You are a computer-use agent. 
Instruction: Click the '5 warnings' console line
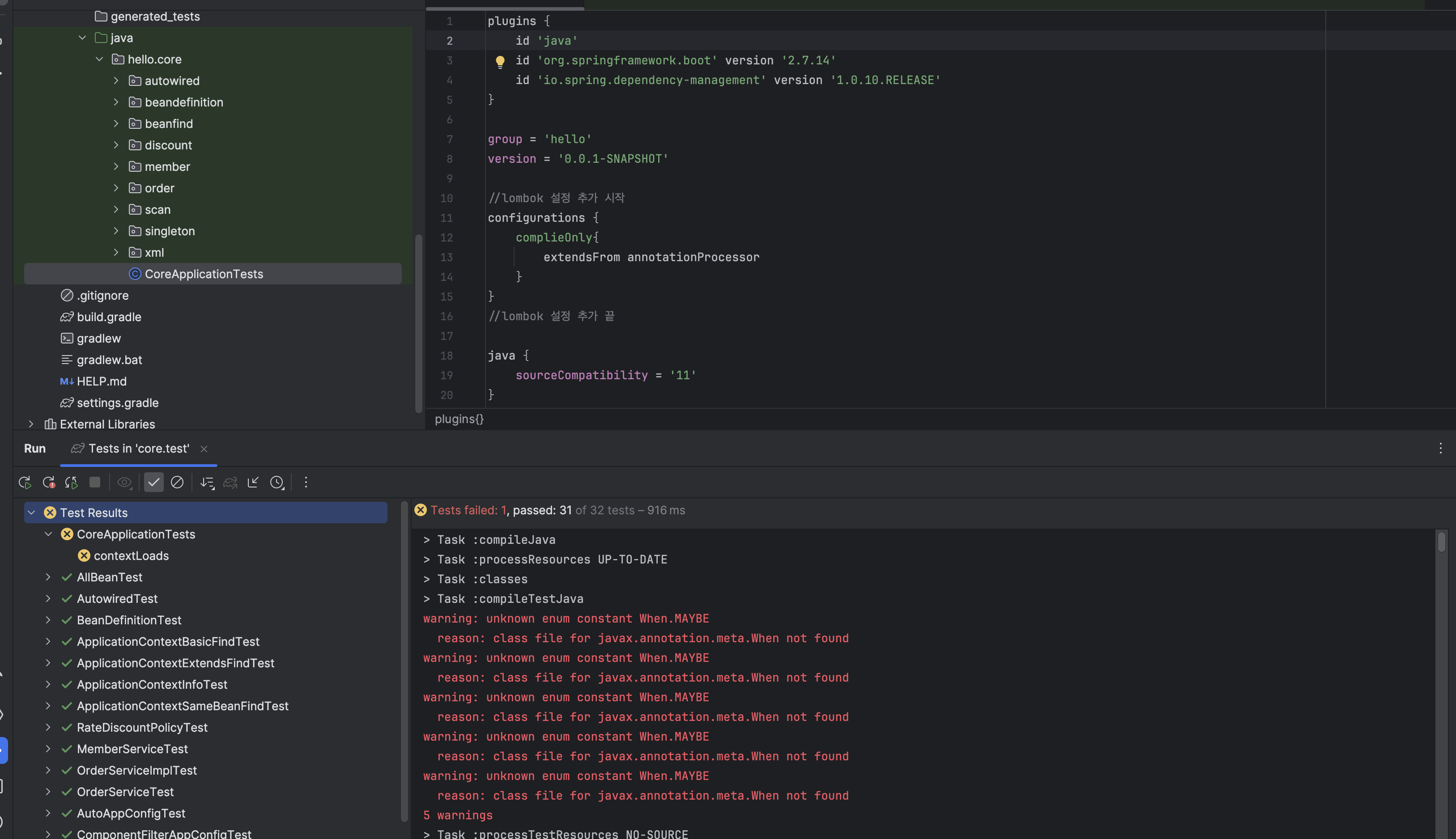click(x=458, y=815)
